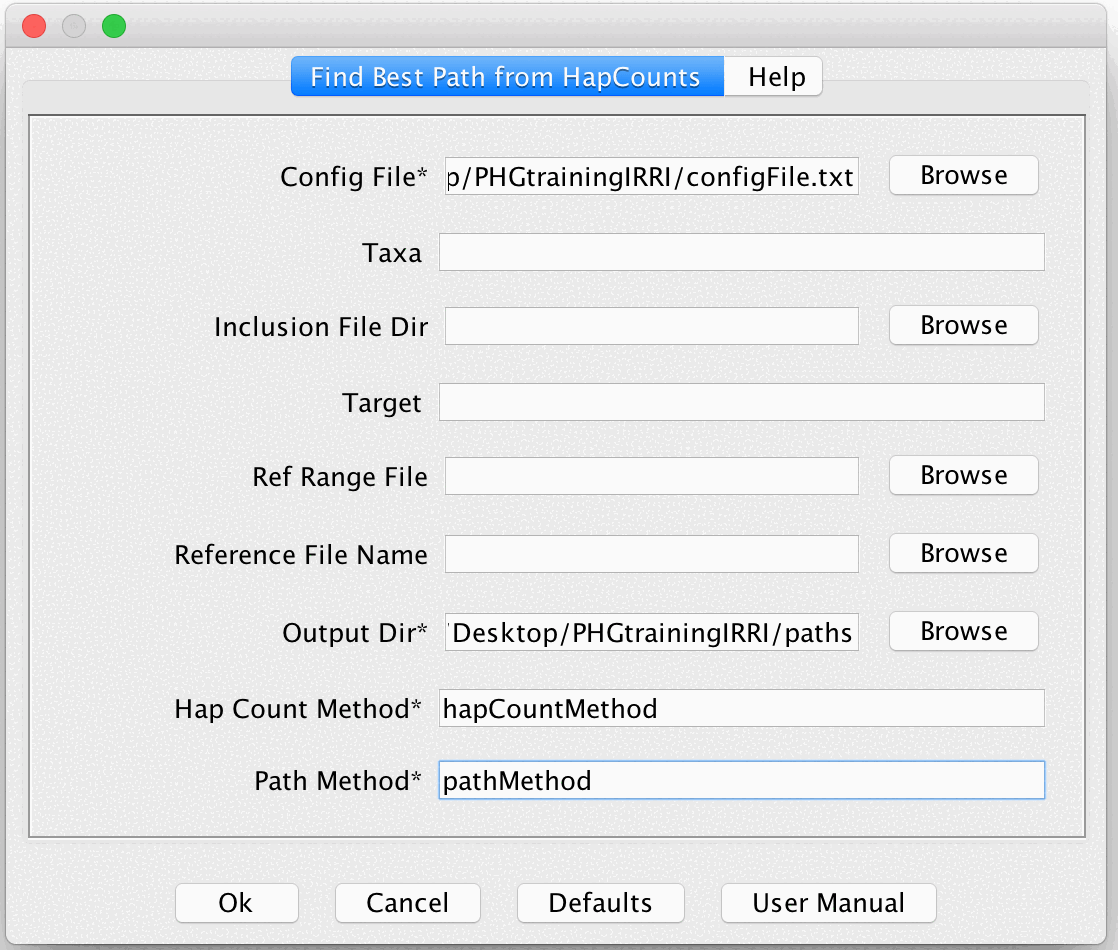Cancel the dialog
This screenshot has width=1118, height=950.
[x=407, y=903]
